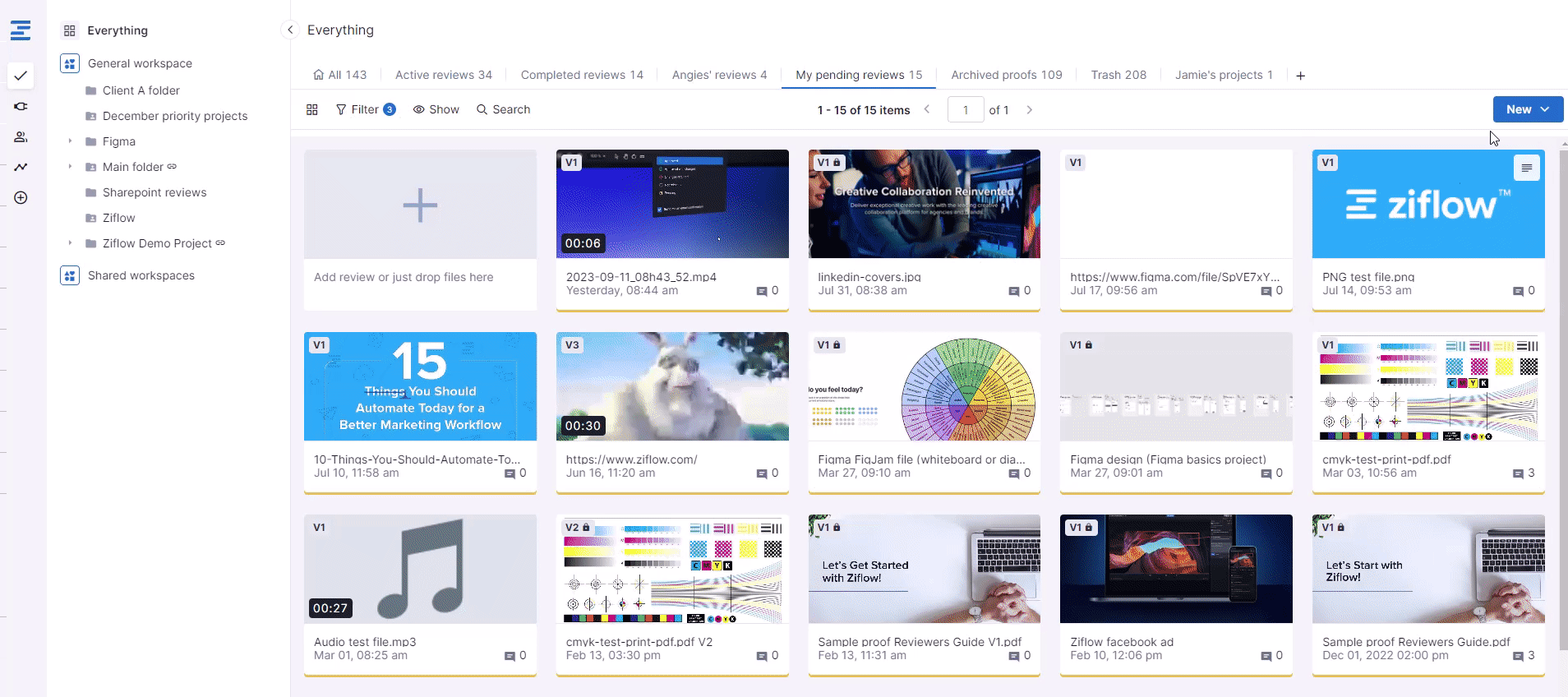
Task: Edit the page number field
Action: (x=966, y=109)
